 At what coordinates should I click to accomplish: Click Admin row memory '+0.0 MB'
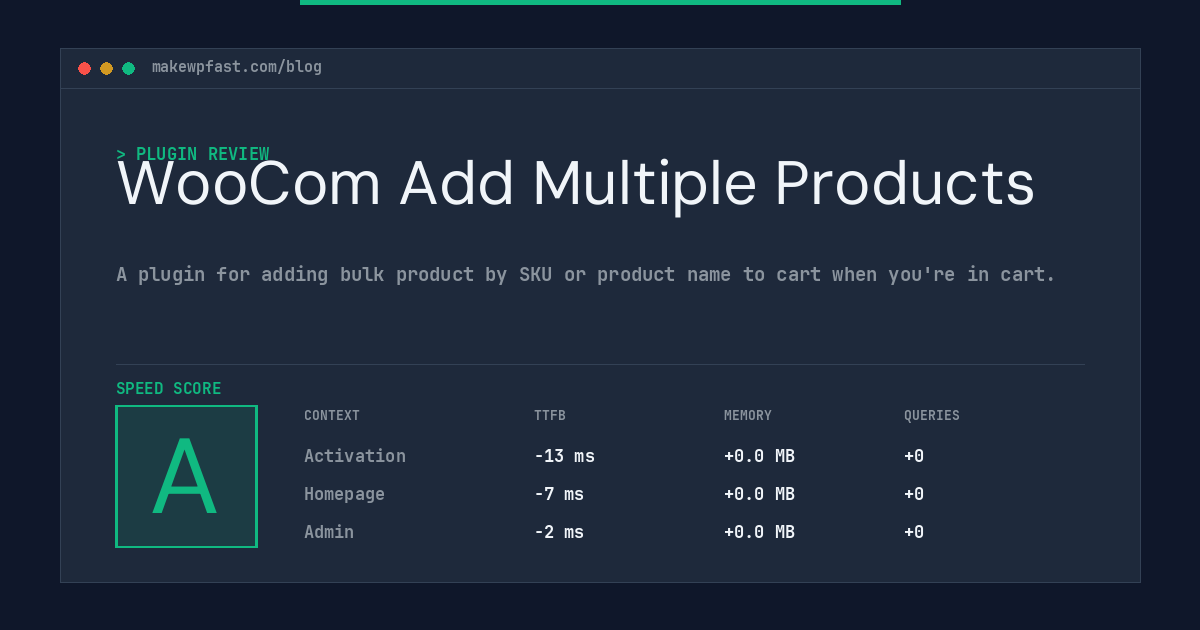point(760,532)
